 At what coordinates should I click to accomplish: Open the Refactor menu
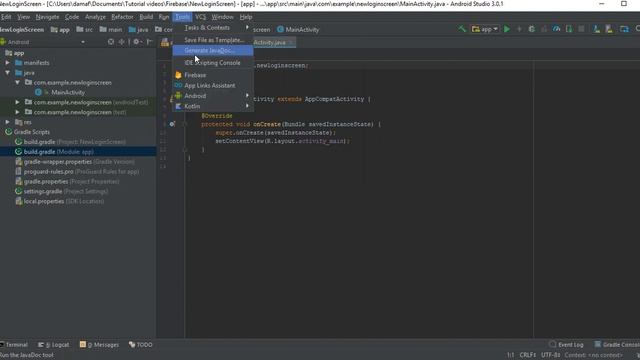[122, 17]
